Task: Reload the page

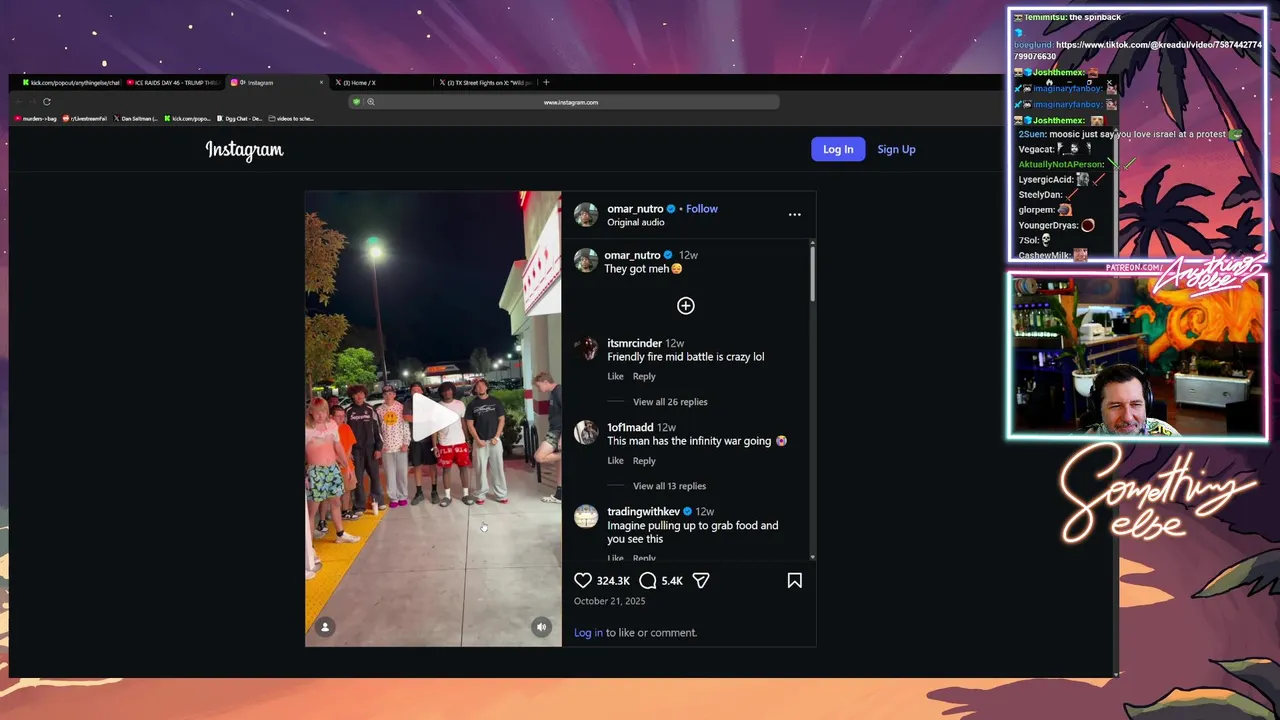Action: pos(46,102)
